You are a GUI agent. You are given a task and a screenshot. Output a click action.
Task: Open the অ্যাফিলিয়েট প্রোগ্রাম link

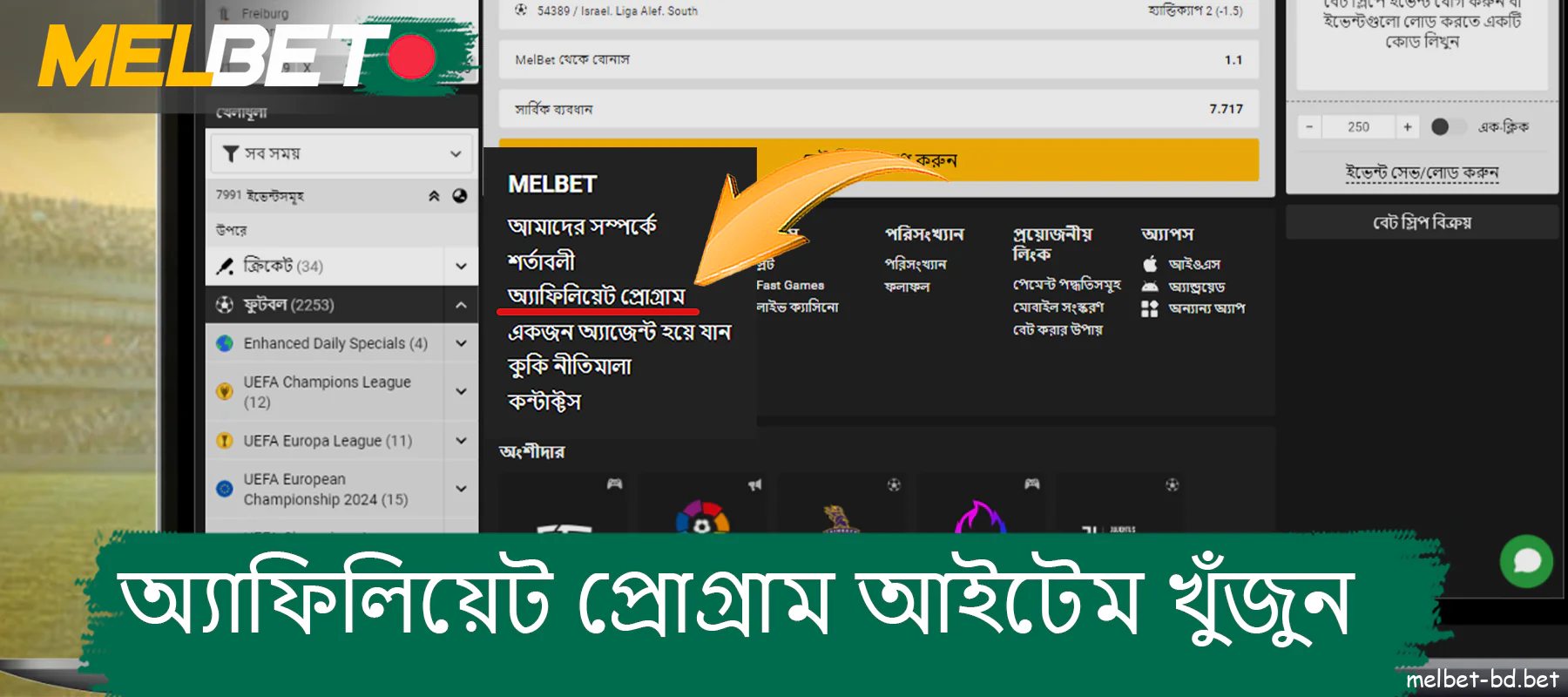[x=597, y=296]
